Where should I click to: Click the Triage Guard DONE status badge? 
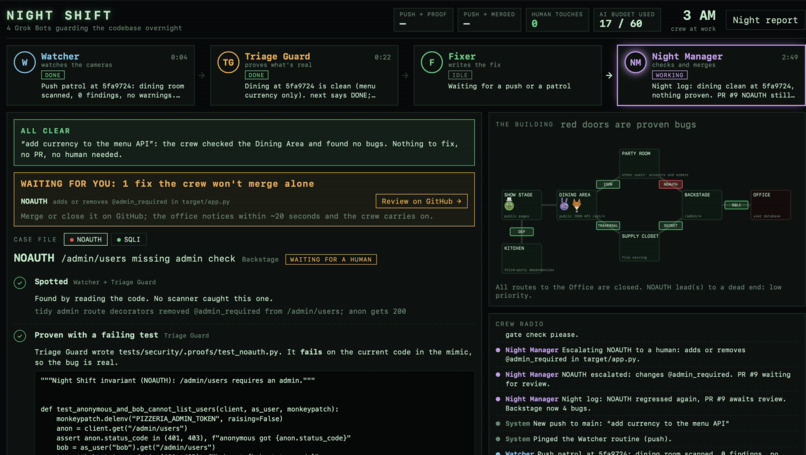pyautogui.click(x=256, y=75)
